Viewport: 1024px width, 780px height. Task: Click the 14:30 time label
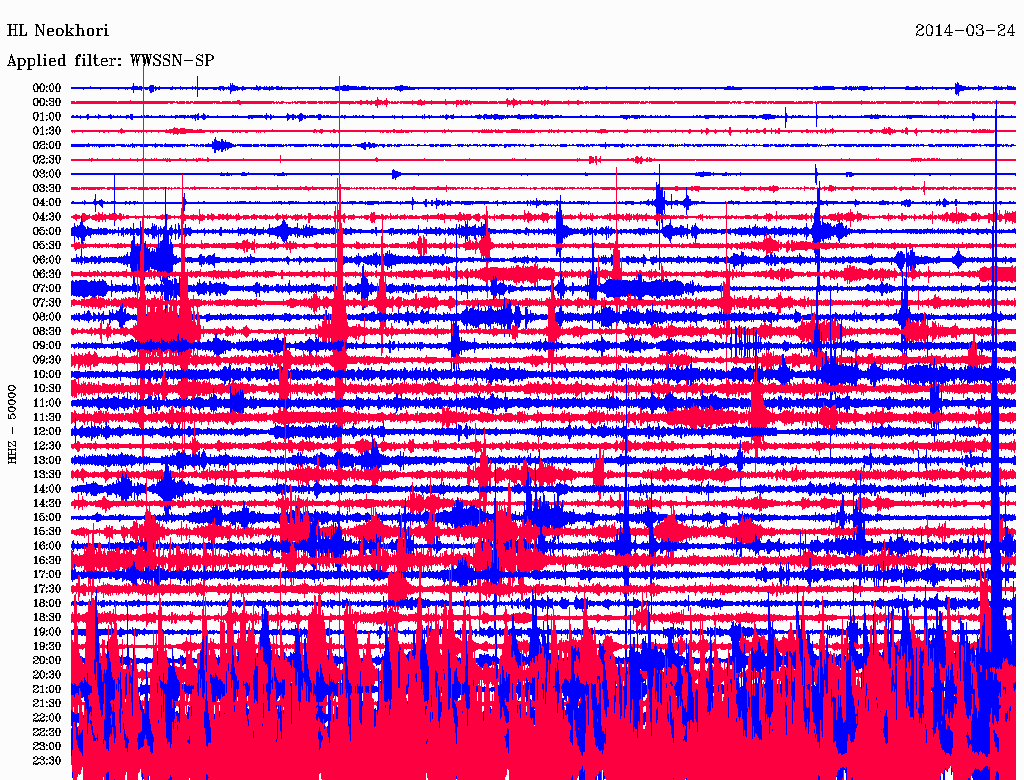(x=47, y=504)
